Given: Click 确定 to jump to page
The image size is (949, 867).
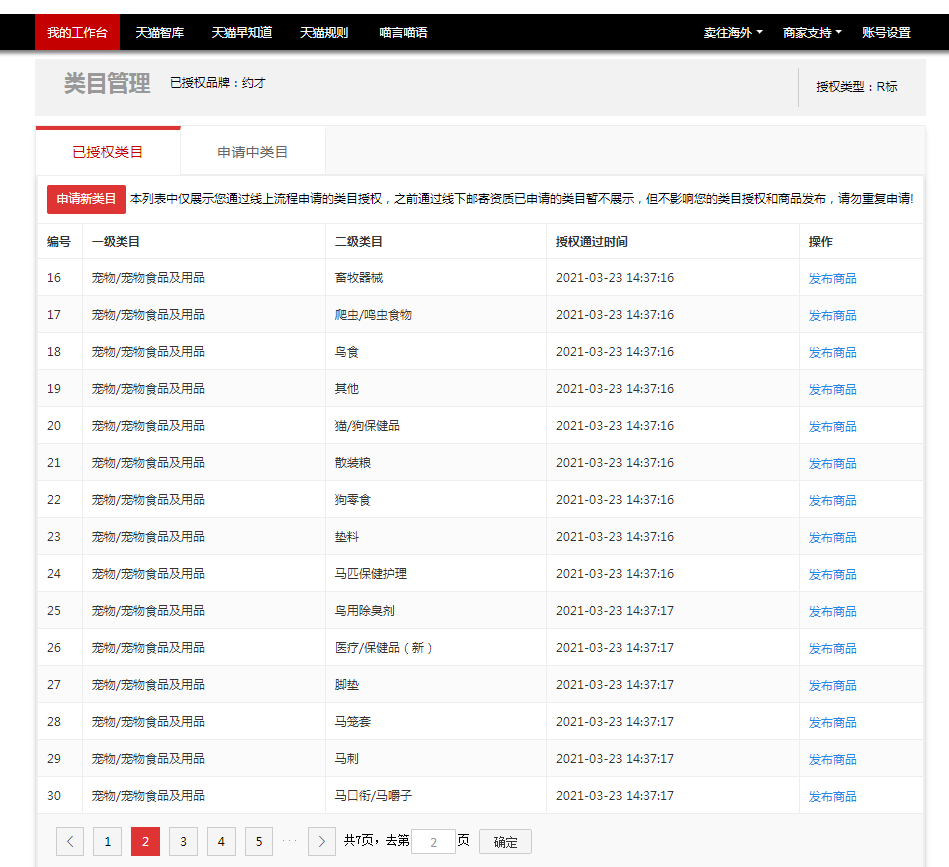Looking at the screenshot, I should pos(505,842).
